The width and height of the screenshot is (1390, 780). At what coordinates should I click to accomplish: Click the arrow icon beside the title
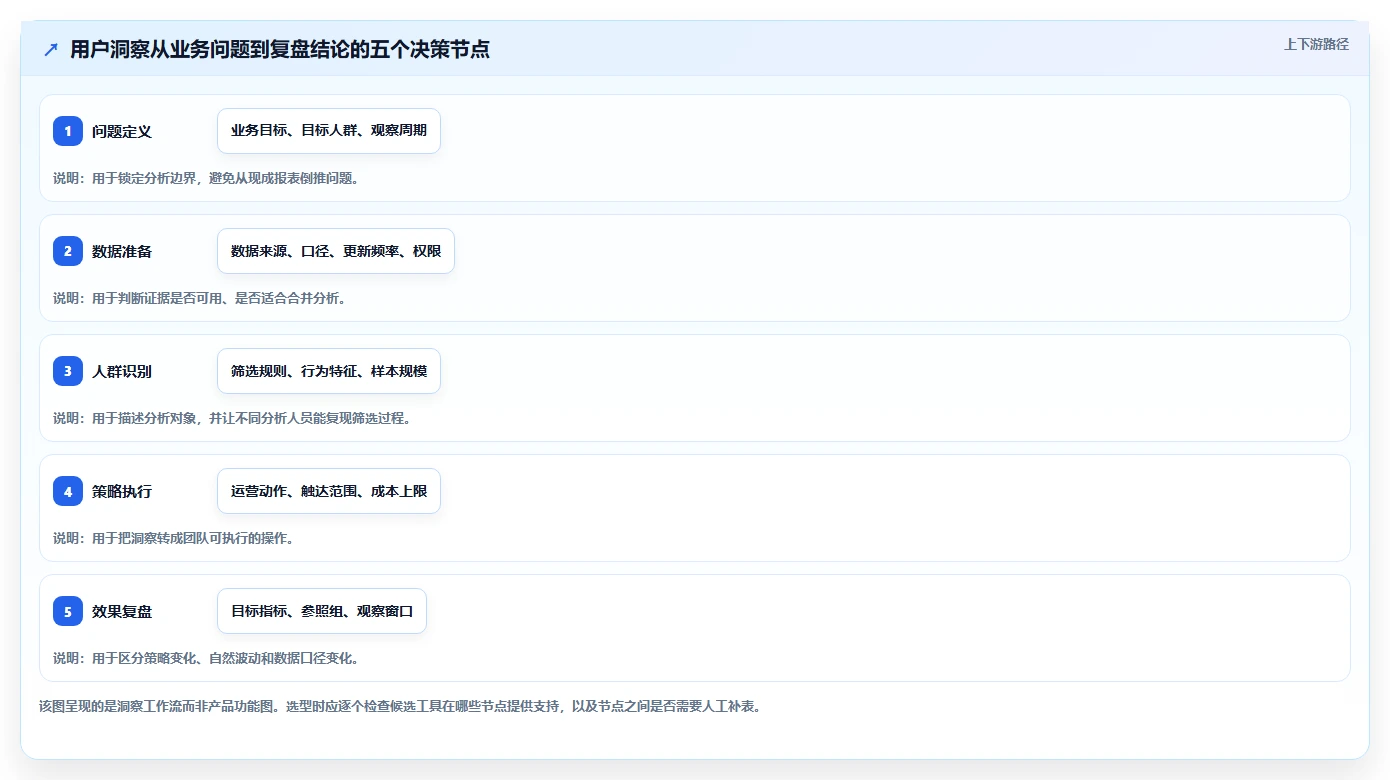pyautogui.click(x=51, y=50)
